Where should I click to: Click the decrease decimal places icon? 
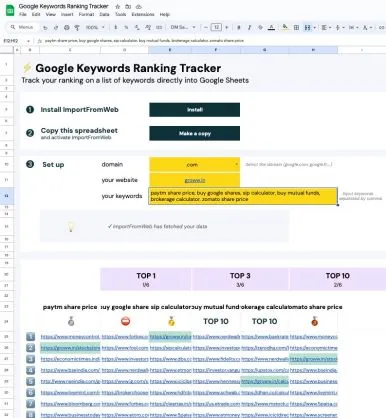pyautogui.click(x=137, y=27)
